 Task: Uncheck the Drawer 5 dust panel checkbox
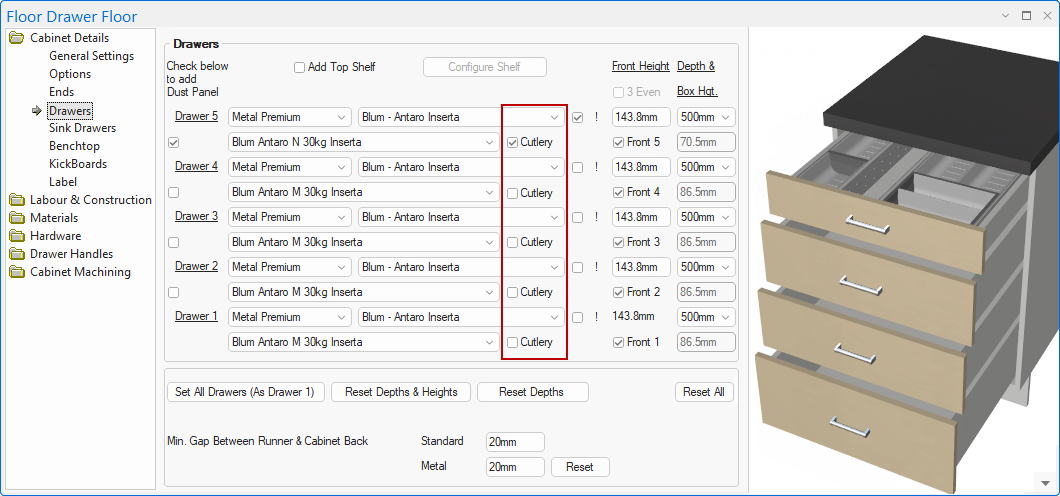click(x=174, y=143)
